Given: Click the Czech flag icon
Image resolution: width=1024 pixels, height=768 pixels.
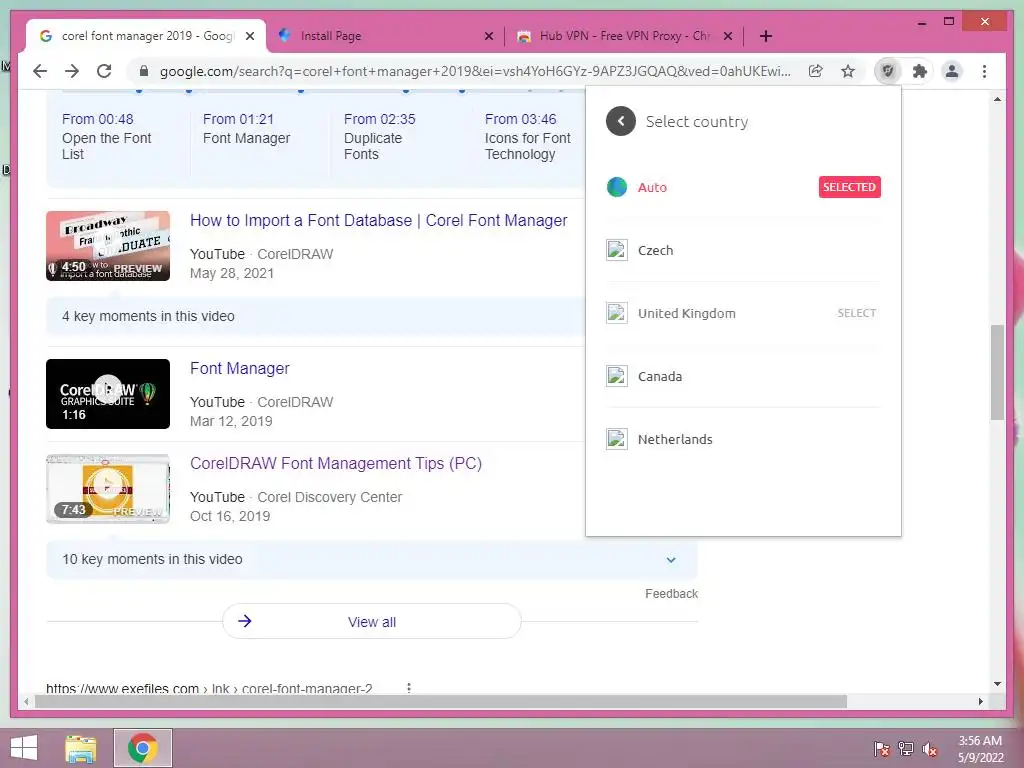Looking at the screenshot, I should tap(616, 250).
